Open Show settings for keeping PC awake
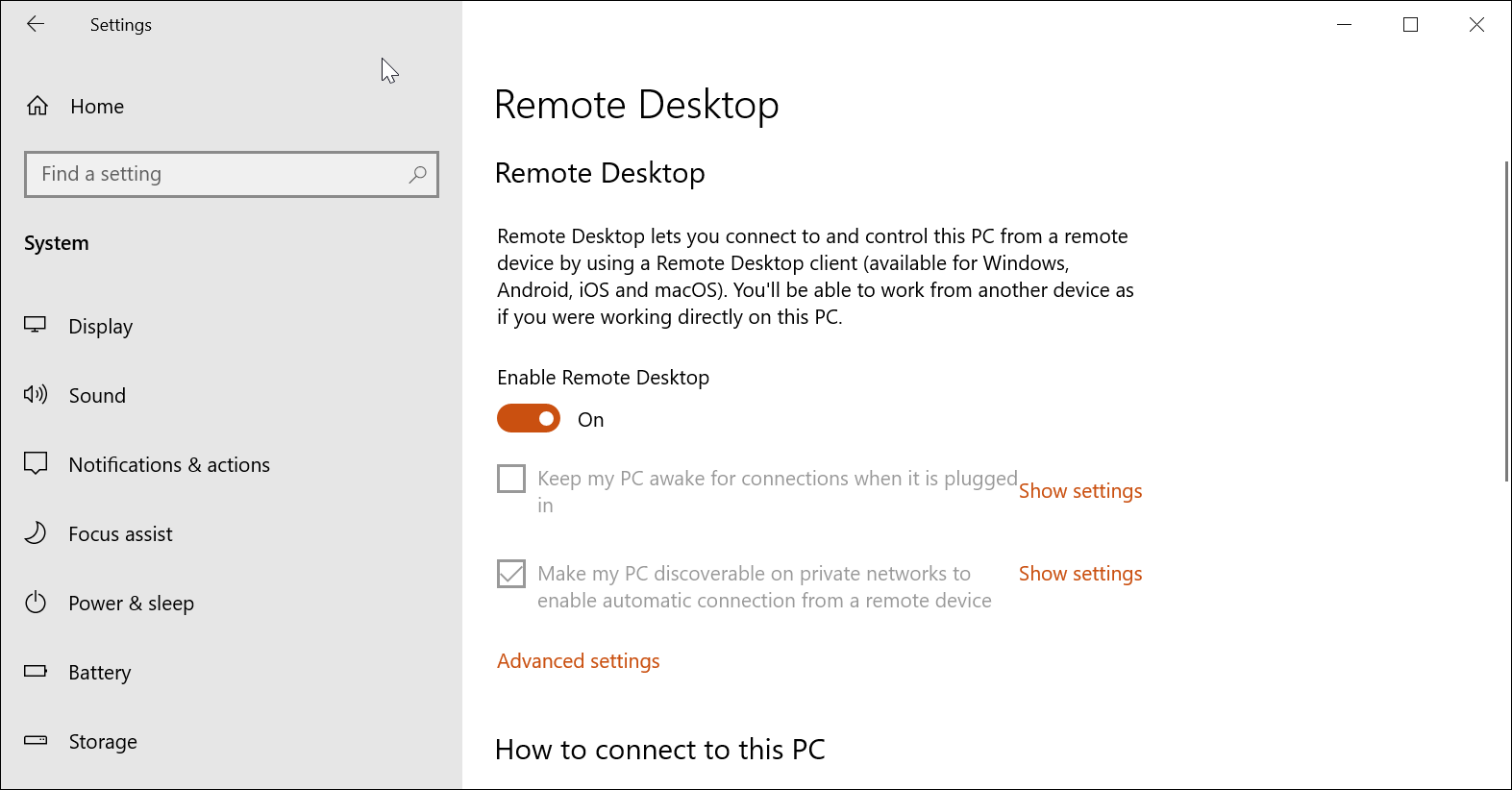This screenshot has width=1512, height=790. (x=1079, y=490)
